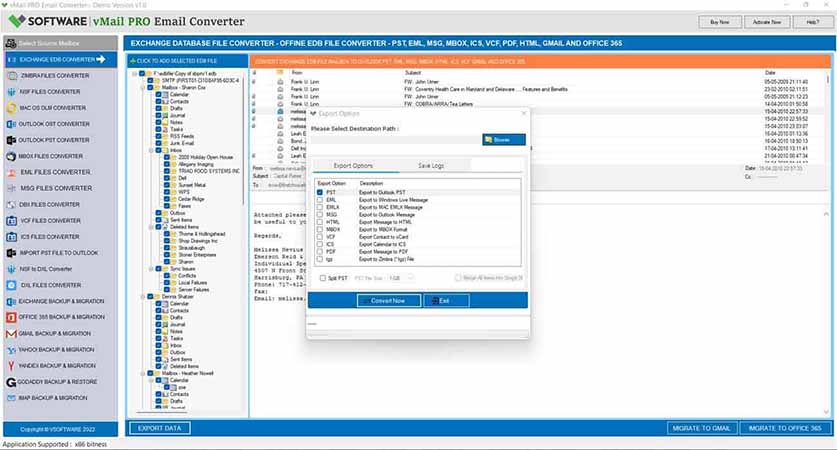
Task: Select the MSG Files Converter icon
Action: coord(11,188)
